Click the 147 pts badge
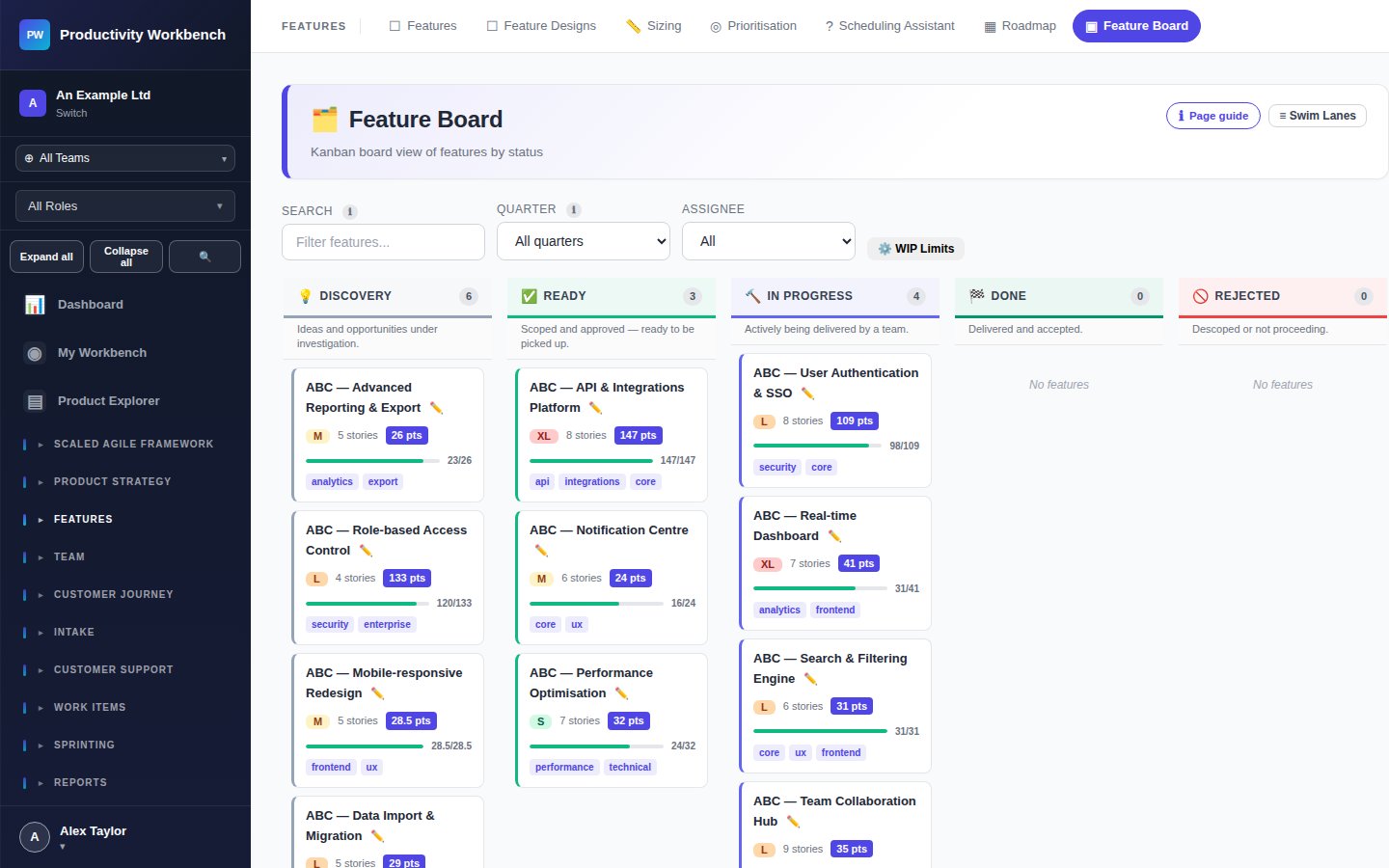The image size is (1389, 868). (639, 436)
